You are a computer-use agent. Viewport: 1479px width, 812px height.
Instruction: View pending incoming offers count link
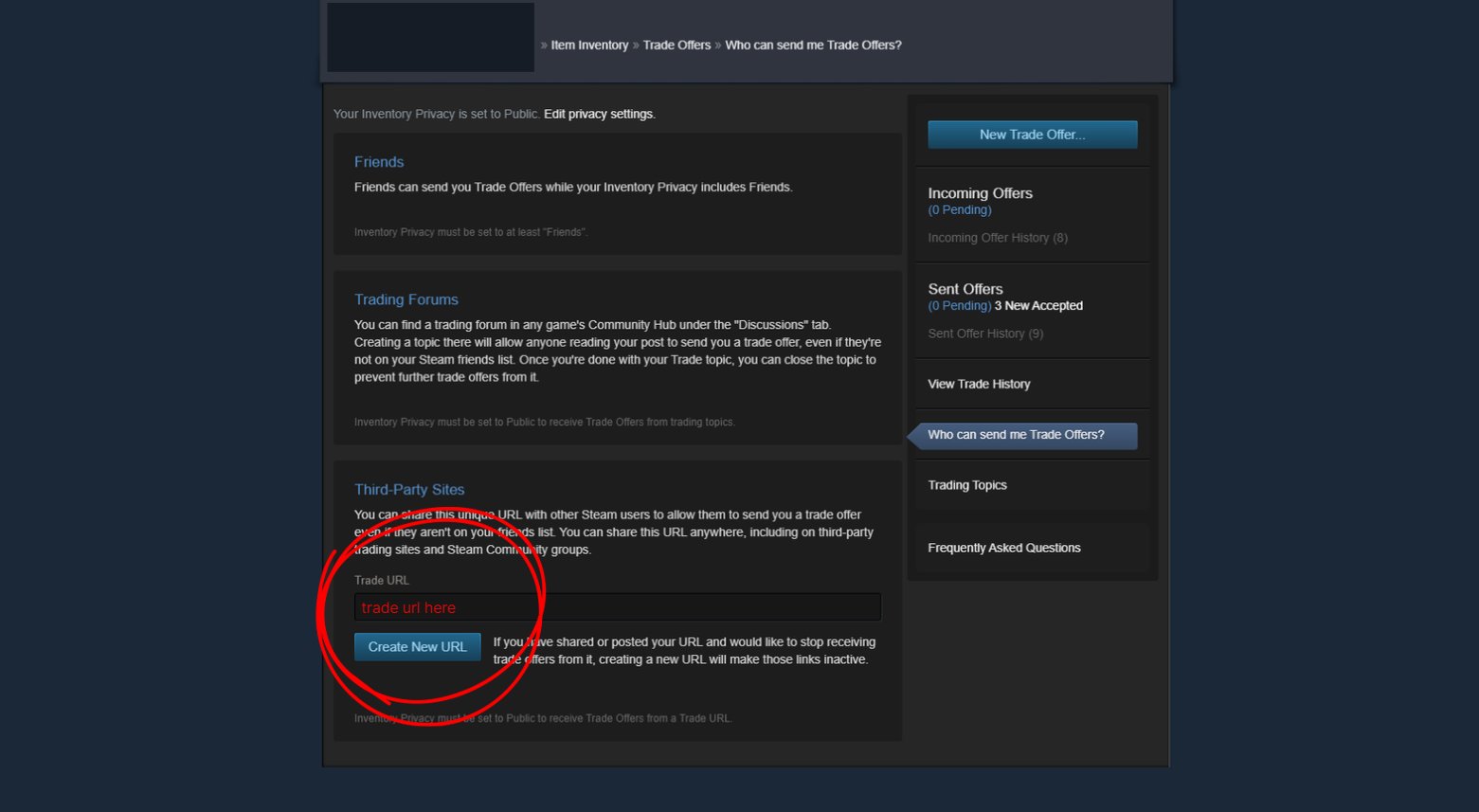click(x=959, y=210)
